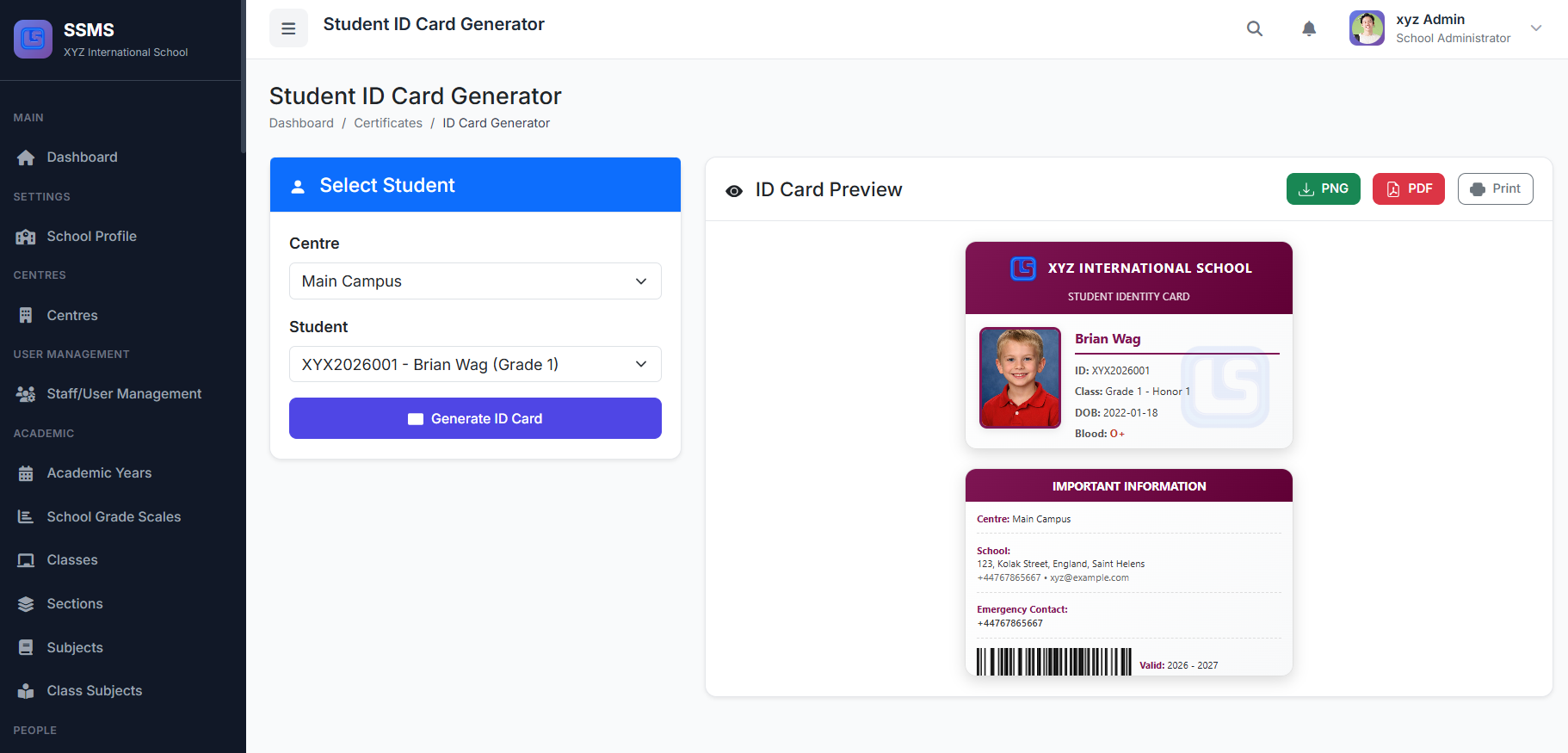Click the SSMS logo icon
The height and width of the screenshot is (753, 1568).
34,39
